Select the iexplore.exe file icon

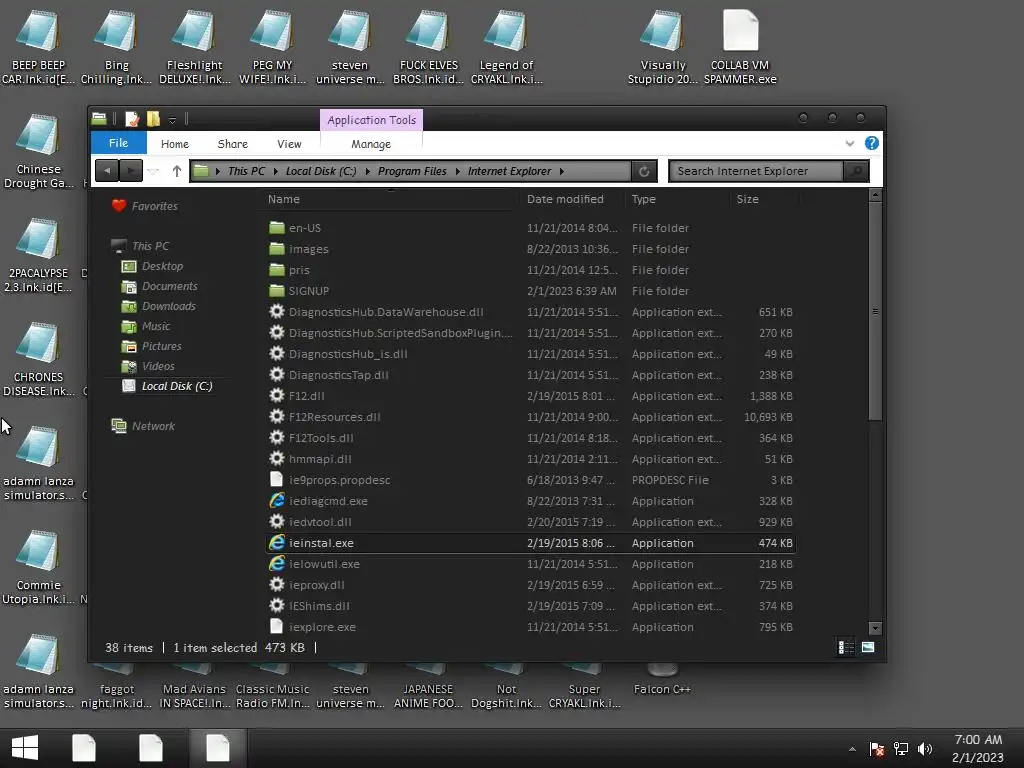pyautogui.click(x=277, y=626)
